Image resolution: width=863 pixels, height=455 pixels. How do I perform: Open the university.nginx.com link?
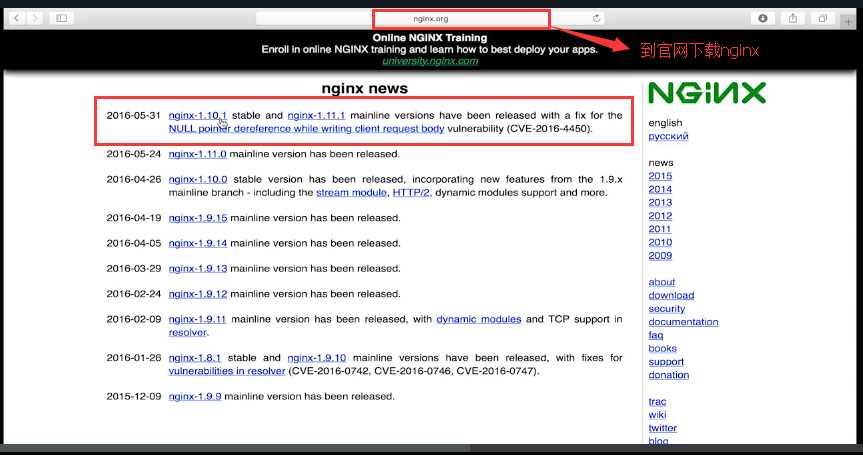point(430,61)
